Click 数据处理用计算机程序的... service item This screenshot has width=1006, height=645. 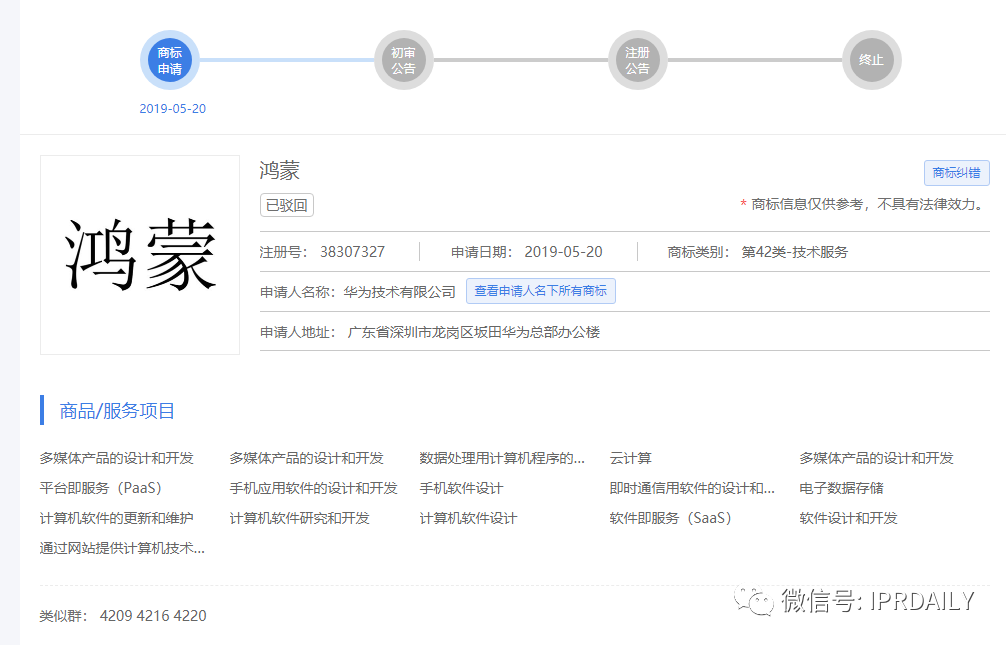502,458
